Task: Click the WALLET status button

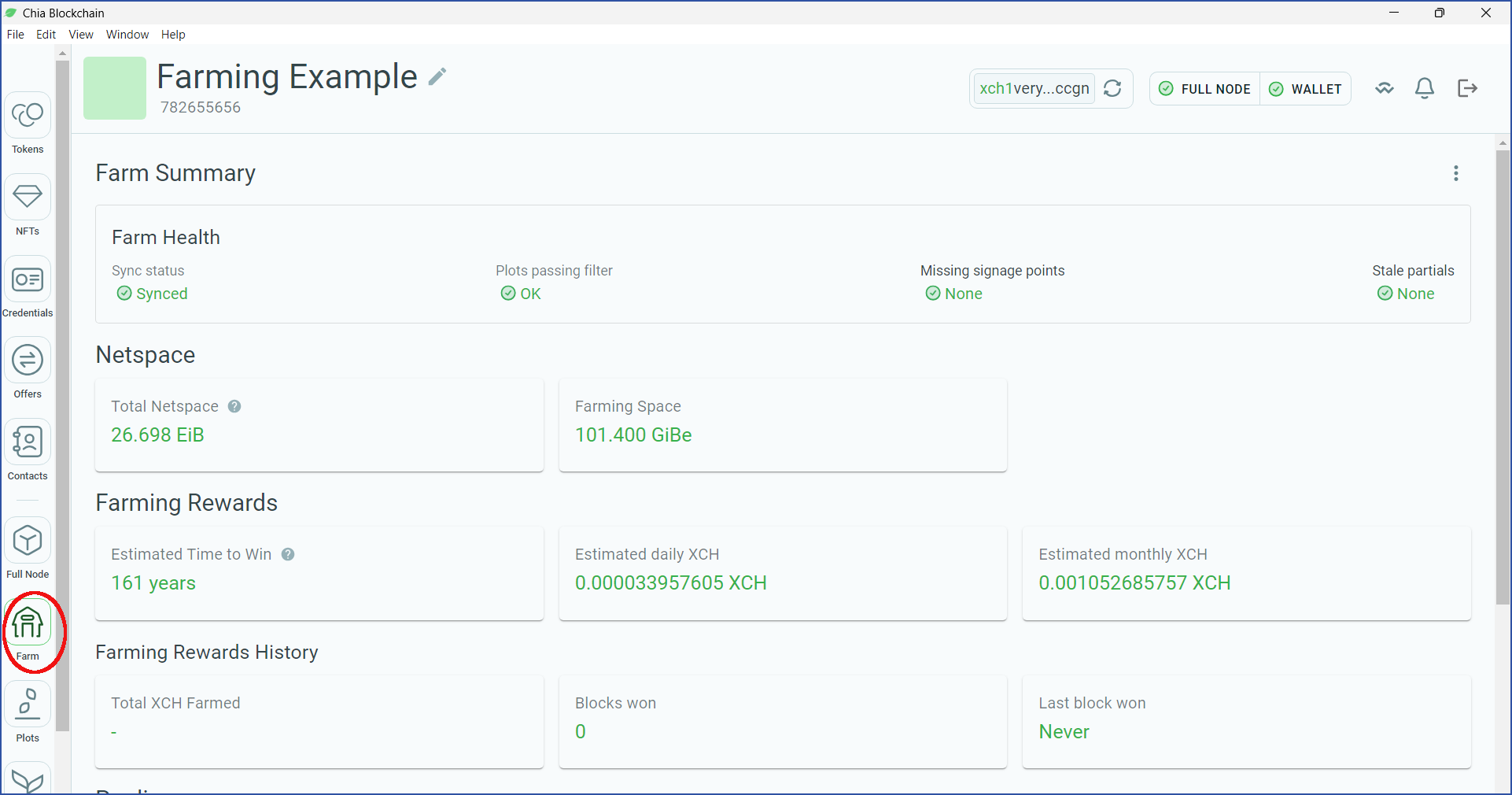Action: tap(1306, 89)
